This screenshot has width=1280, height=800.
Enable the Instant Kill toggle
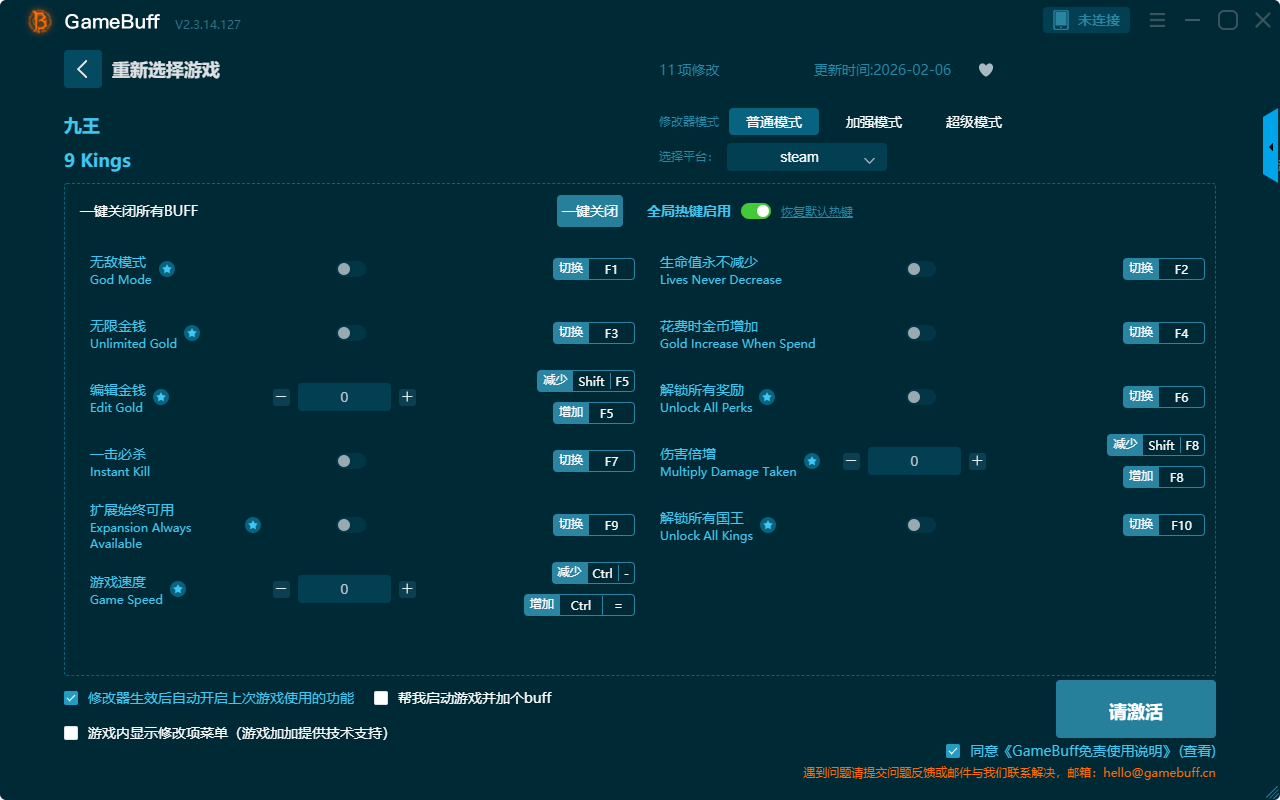(351, 461)
